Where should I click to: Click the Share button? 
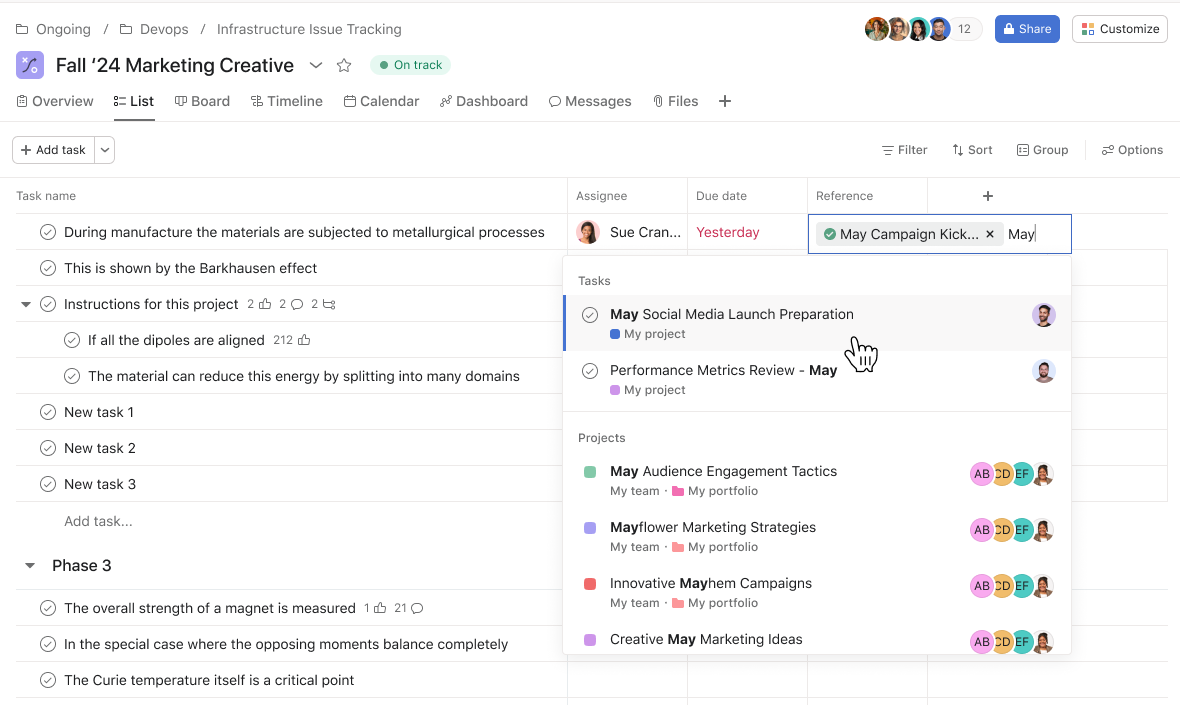(1027, 29)
